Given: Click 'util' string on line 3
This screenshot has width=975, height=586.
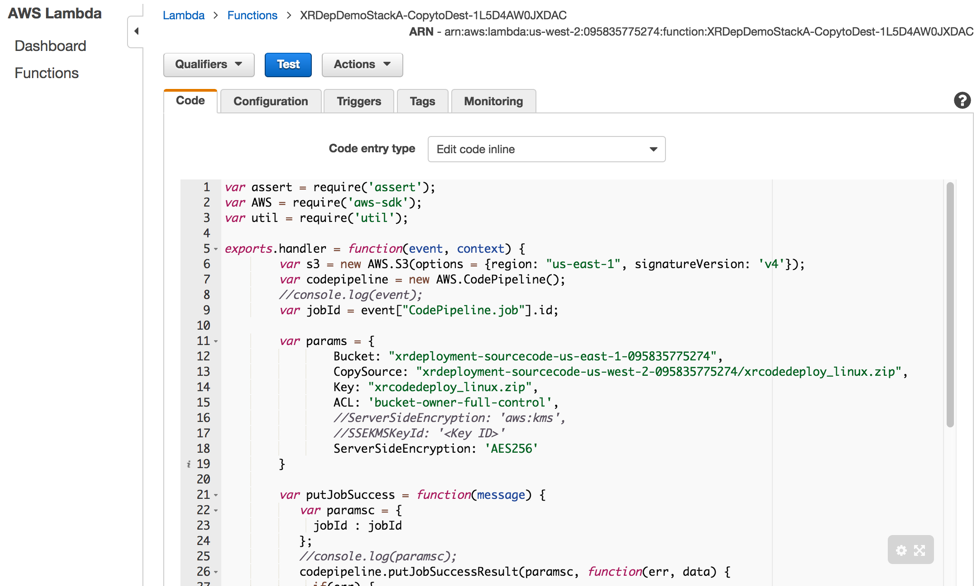Looking at the screenshot, I should coord(374,218).
